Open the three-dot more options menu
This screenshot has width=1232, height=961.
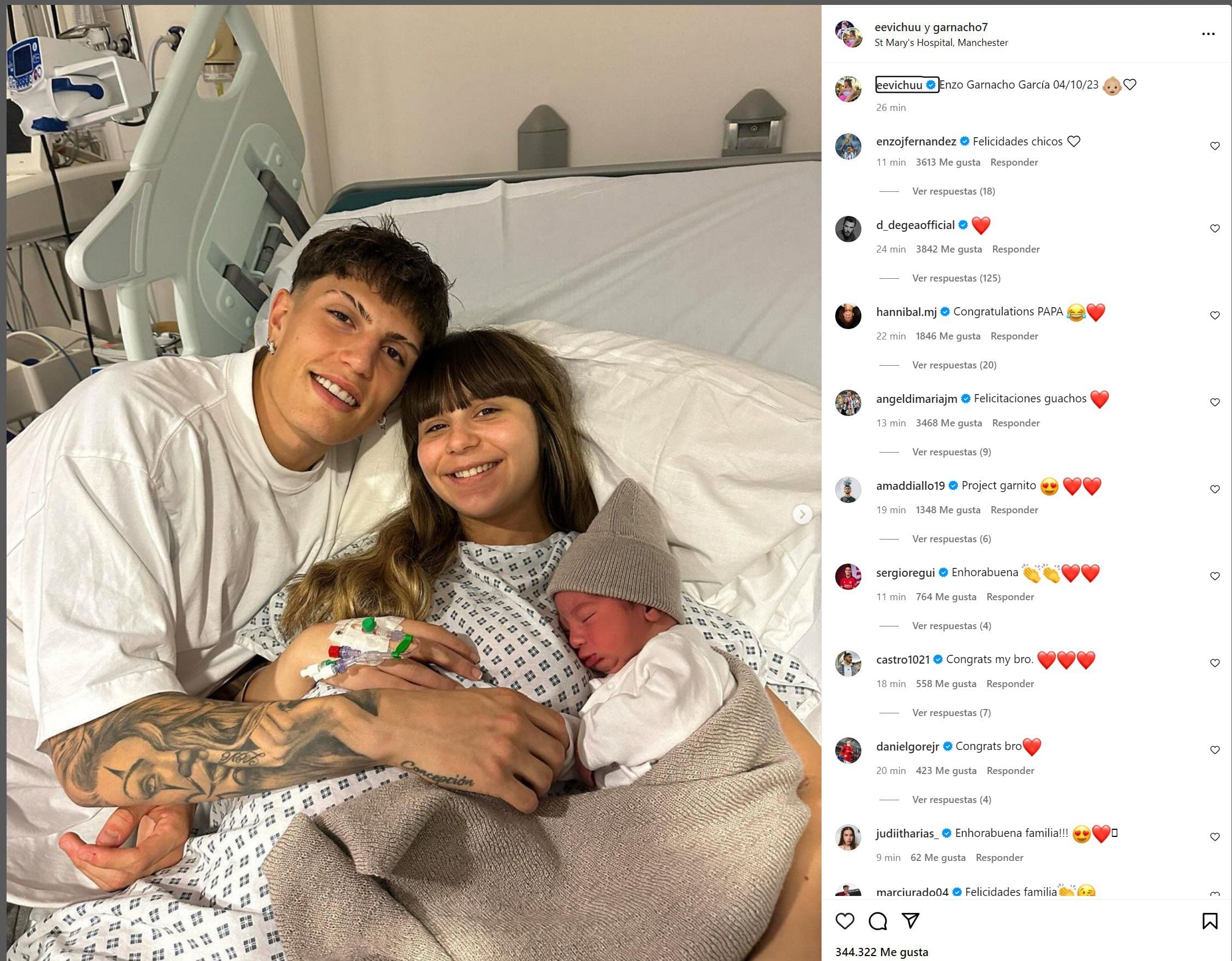coord(1208,34)
